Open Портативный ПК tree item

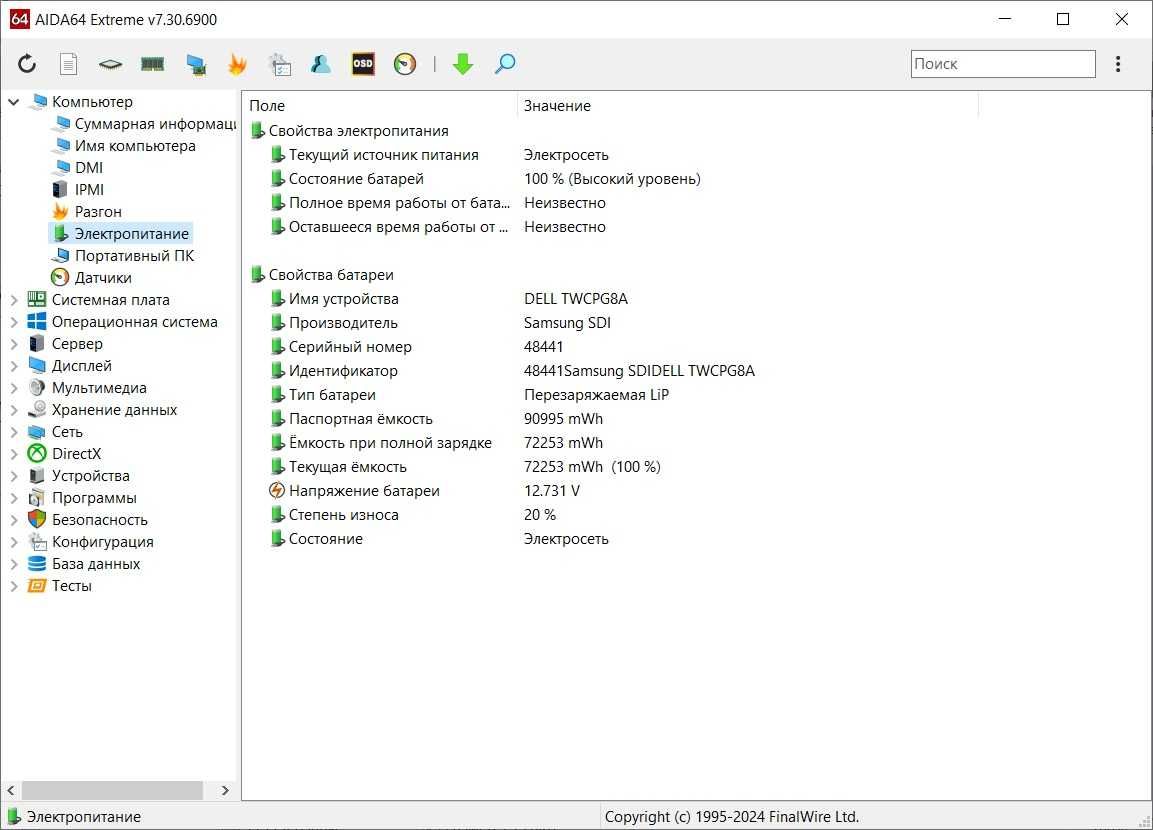point(123,256)
